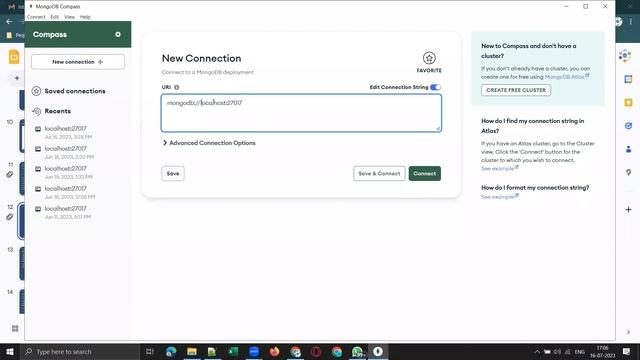Open Compass sidebar settings dot icon

click(x=118, y=35)
